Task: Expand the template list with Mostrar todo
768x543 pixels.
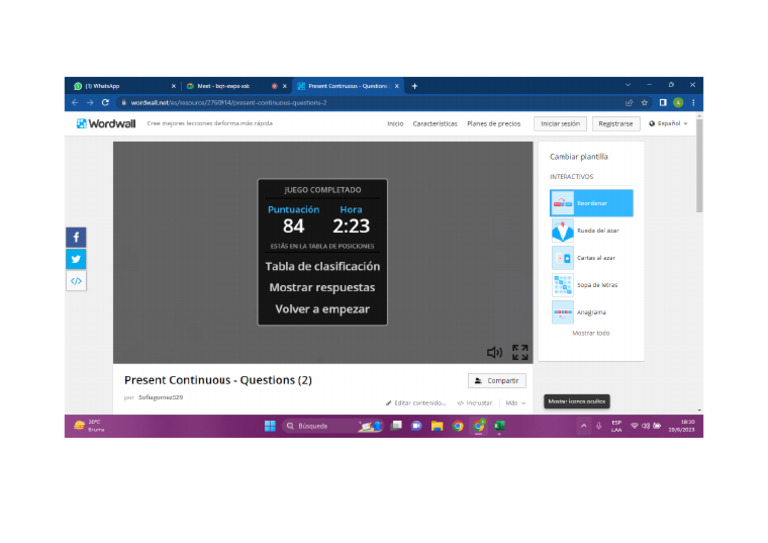Action: click(x=590, y=333)
